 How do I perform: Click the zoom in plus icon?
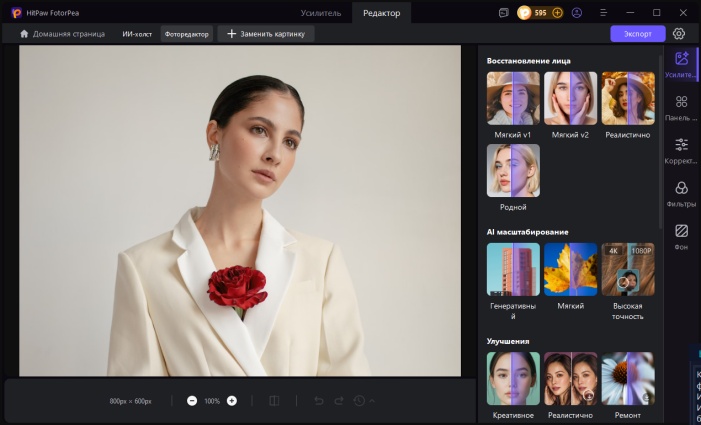pos(232,401)
